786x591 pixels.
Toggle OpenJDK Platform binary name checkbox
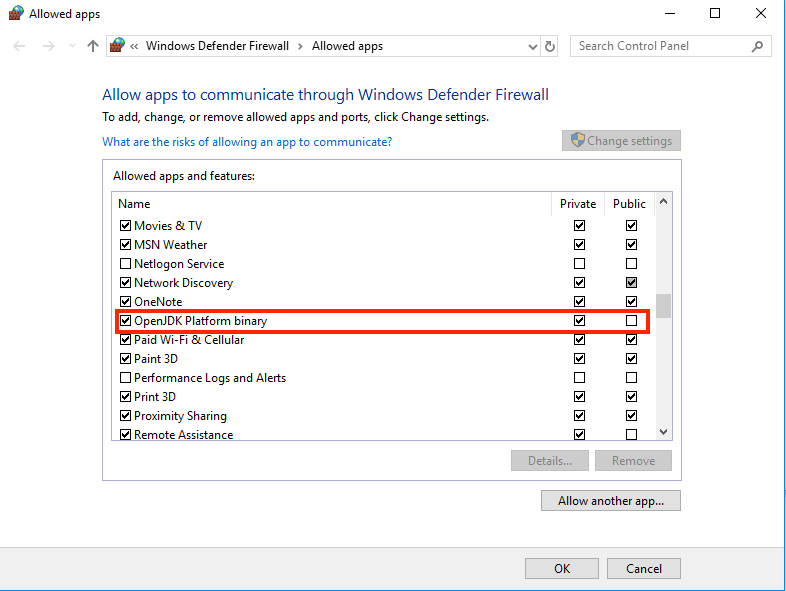tap(125, 320)
